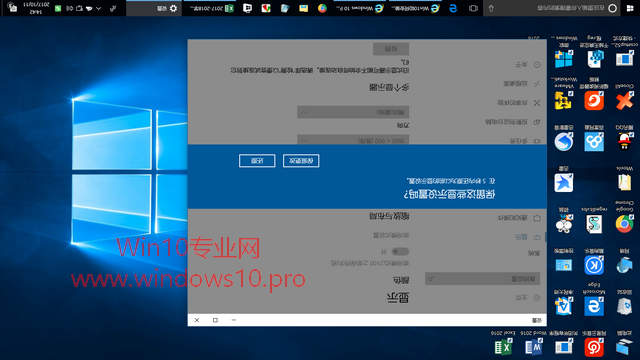The image size is (640, 360).
Task: Click the taskbar search input box
Action: (x=551, y=8)
